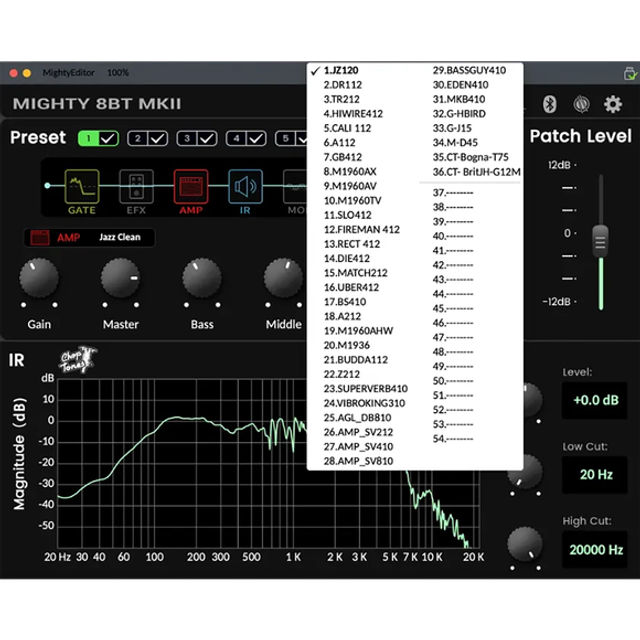Click the High Cut 20000 Hz field

(x=595, y=550)
